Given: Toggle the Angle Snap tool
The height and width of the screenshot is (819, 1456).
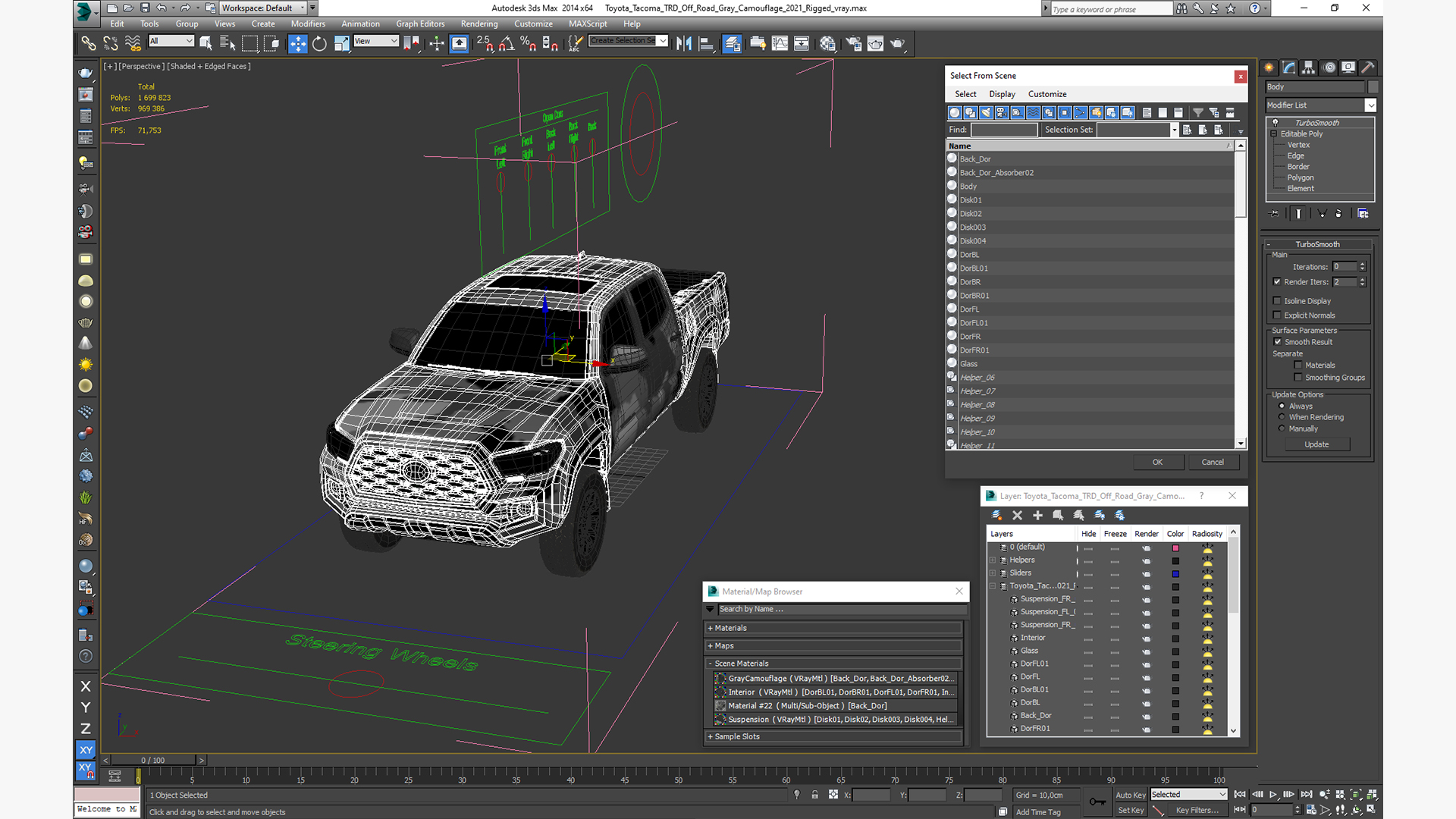Looking at the screenshot, I should coord(507,43).
